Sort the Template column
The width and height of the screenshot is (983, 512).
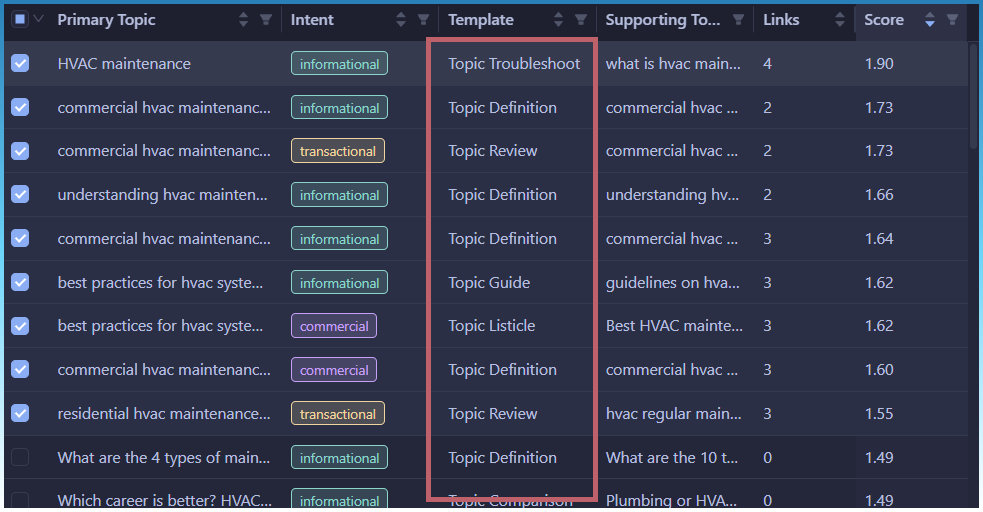tap(559, 20)
